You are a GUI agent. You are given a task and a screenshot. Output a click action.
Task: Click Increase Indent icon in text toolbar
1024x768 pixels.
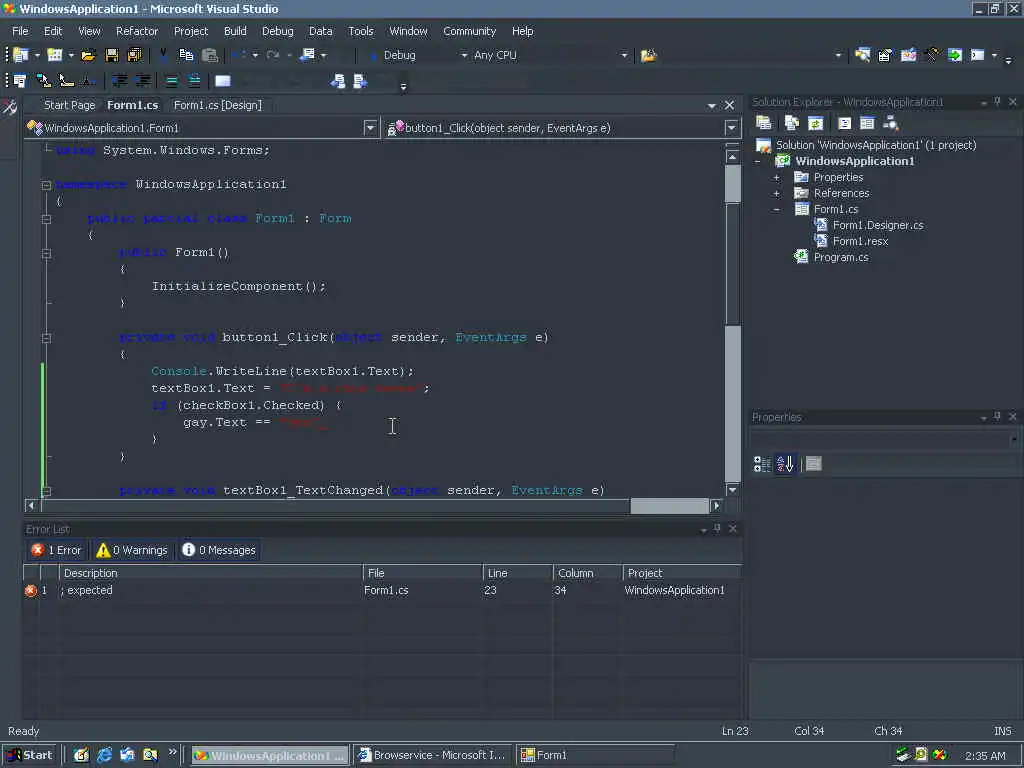(142, 81)
